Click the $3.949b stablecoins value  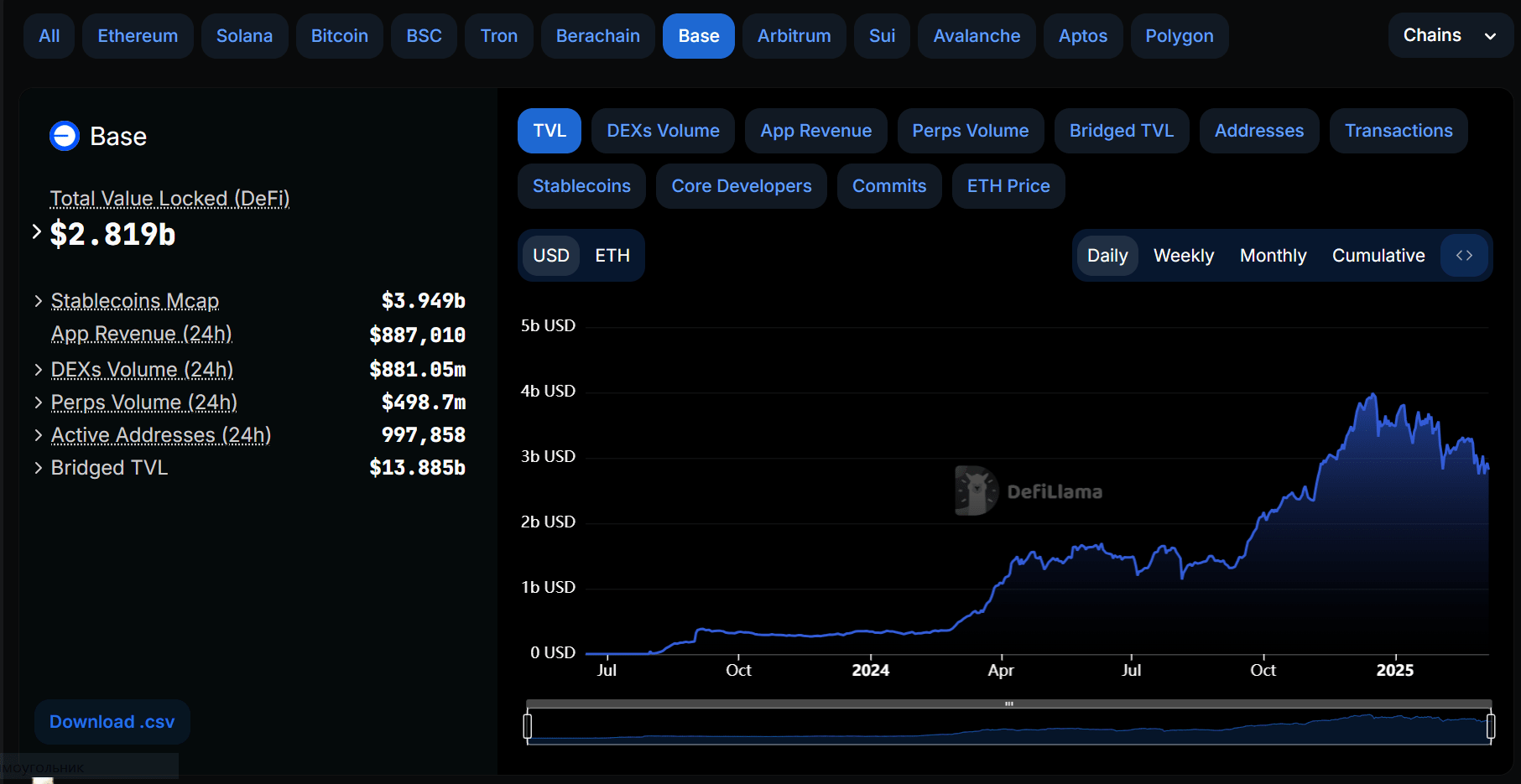[x=423, y=301]
